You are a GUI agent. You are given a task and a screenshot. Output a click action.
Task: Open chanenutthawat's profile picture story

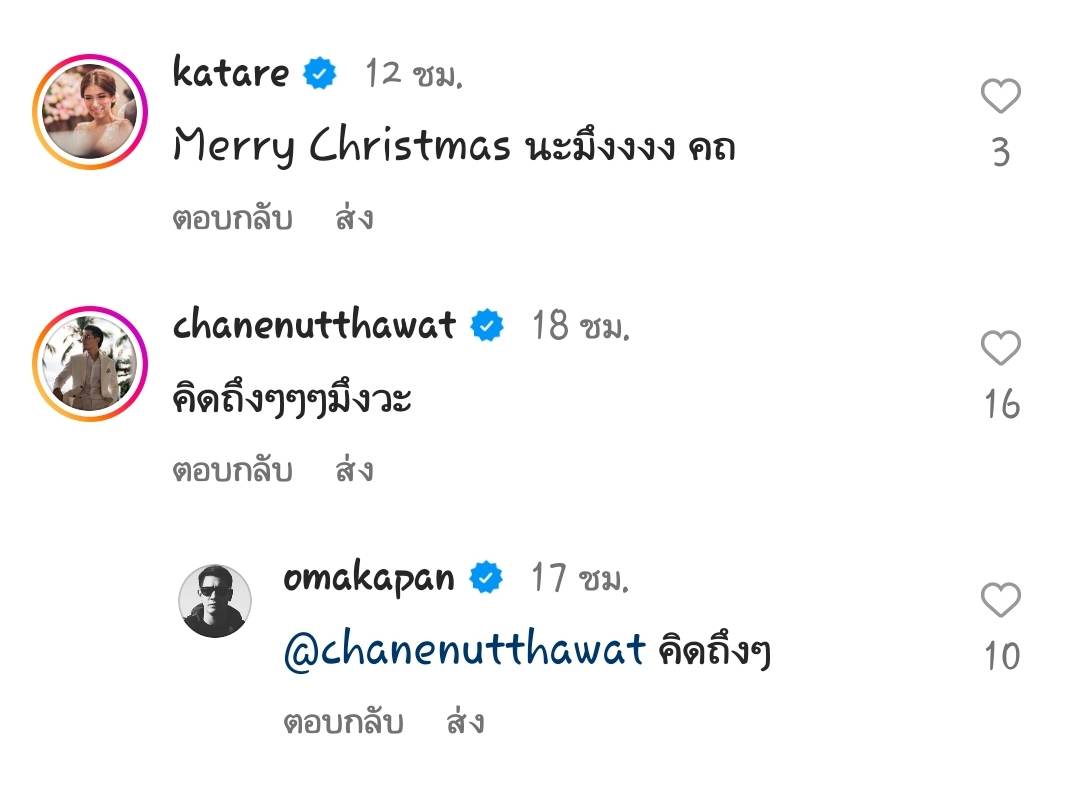[x=90, y=364]
